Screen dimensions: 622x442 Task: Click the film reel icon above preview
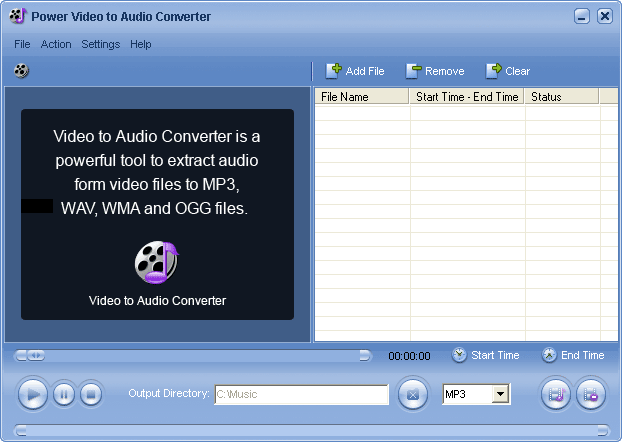[21, 71]
